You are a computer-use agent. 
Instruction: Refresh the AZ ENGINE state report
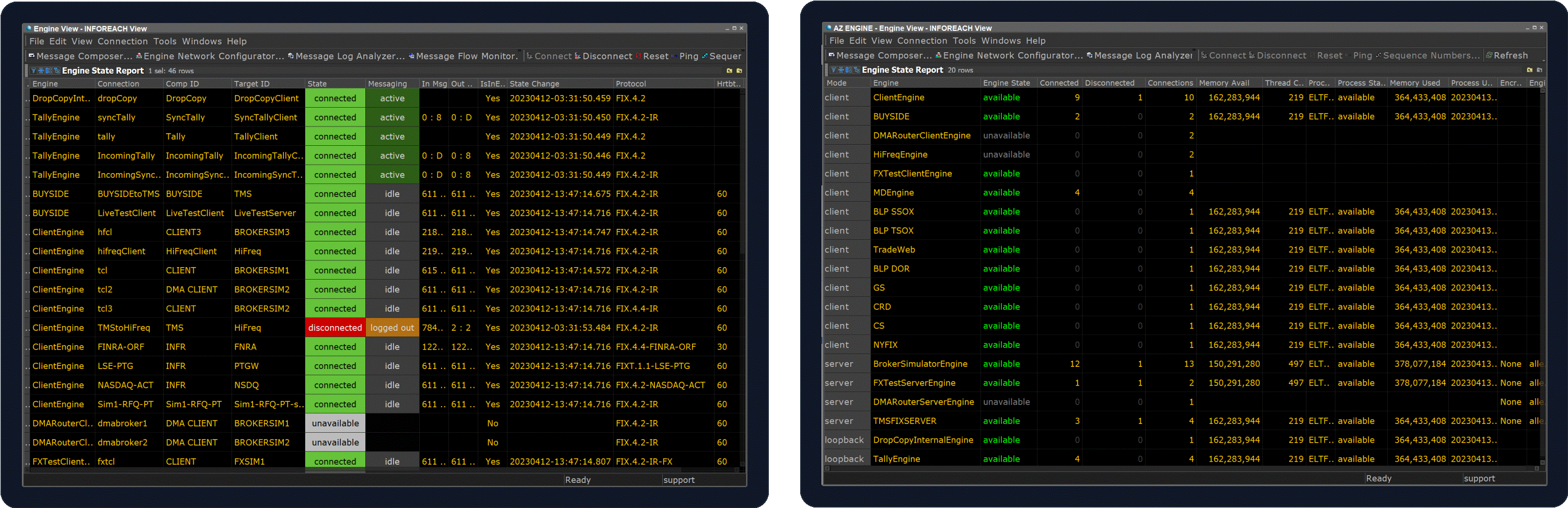point(1509,55)
